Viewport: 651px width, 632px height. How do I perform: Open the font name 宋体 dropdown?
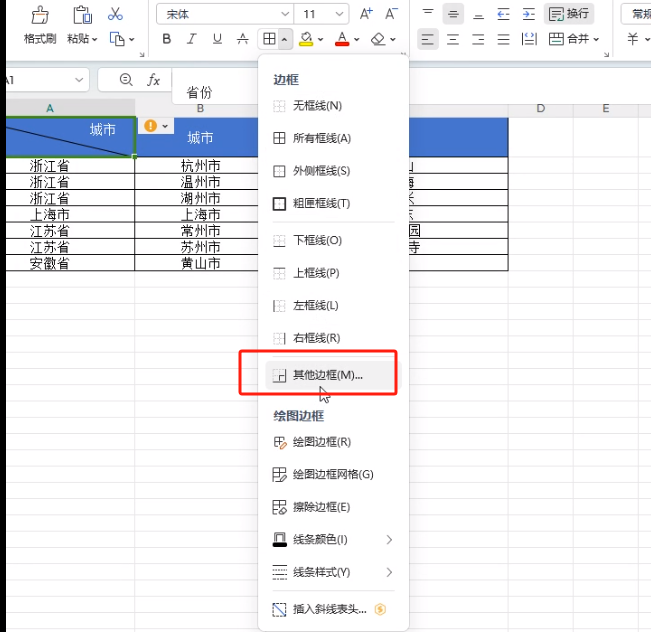point(285,14)
